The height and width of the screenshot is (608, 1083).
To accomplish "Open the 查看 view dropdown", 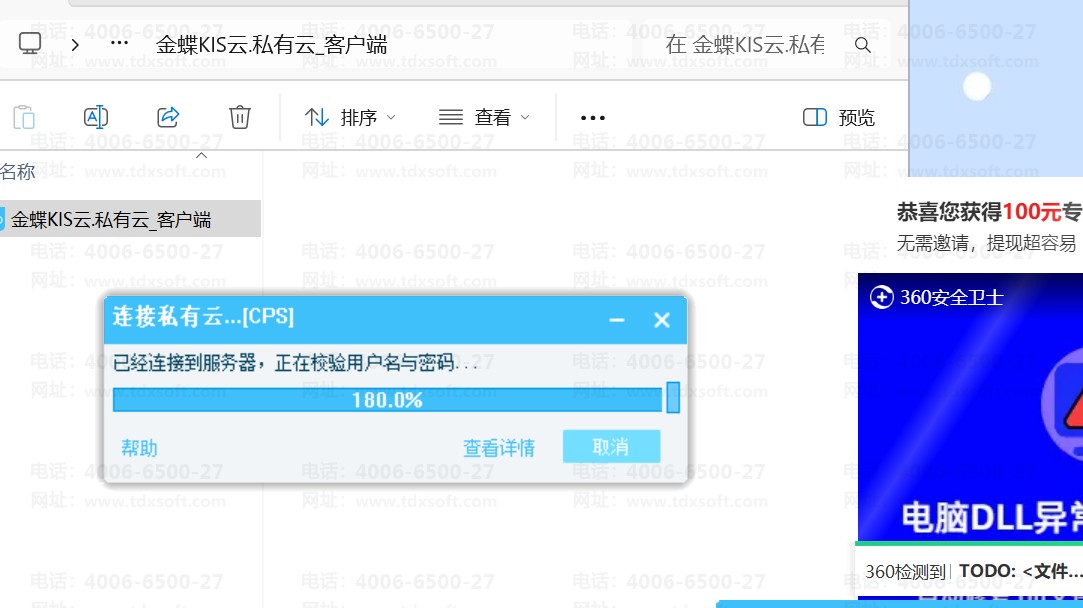I will 484,117.
